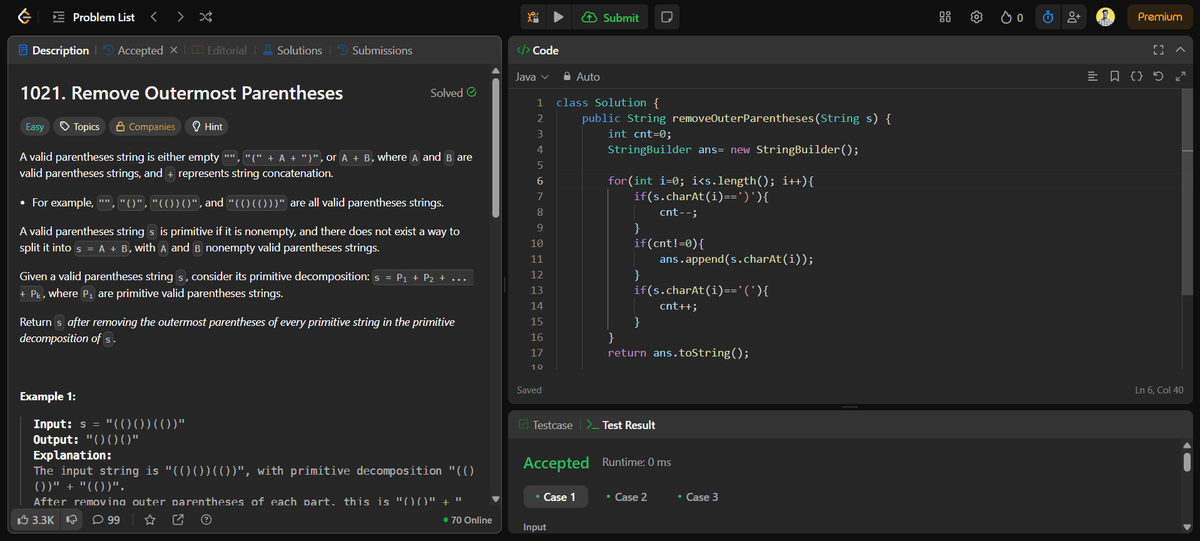Click the share link icon

coord(178,520)
